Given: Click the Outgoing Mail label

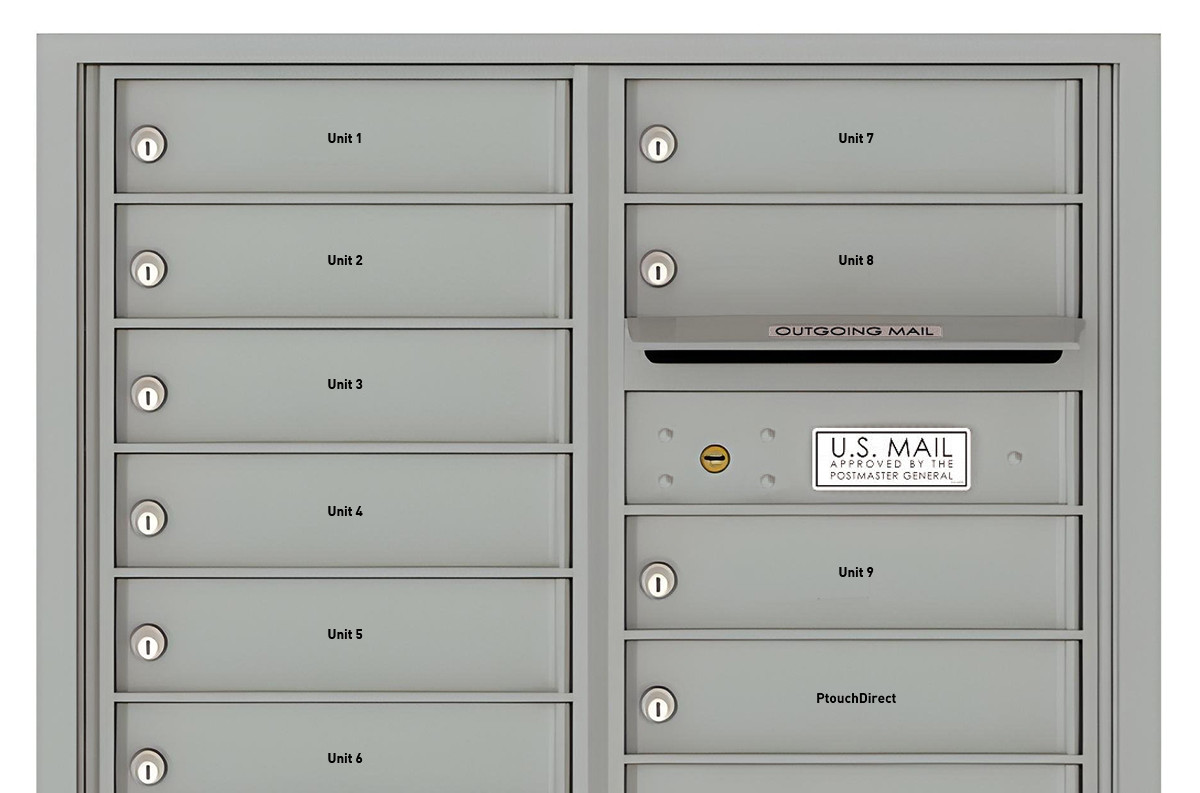Looking at the screenshot, I should tap(855, 331).
